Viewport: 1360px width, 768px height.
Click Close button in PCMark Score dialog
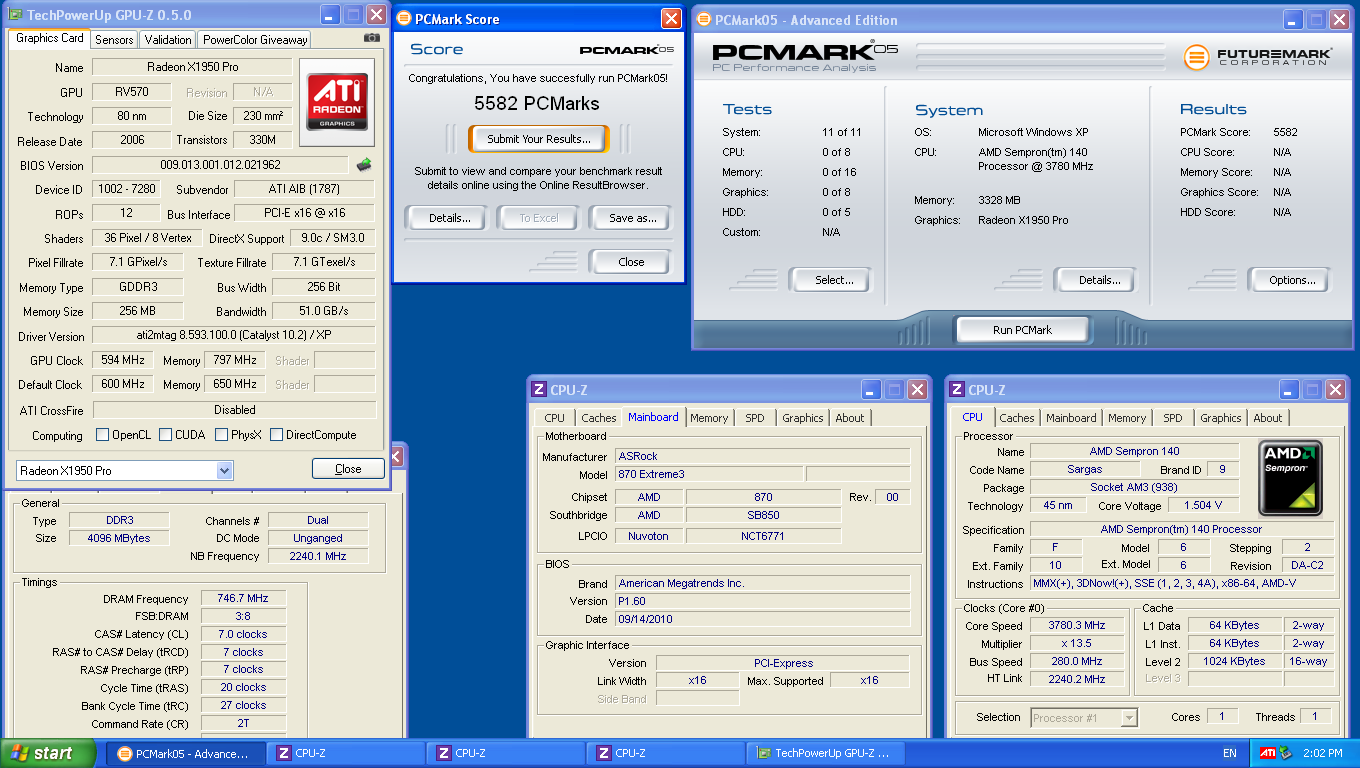pyautogui.click(x=631, y=262)
